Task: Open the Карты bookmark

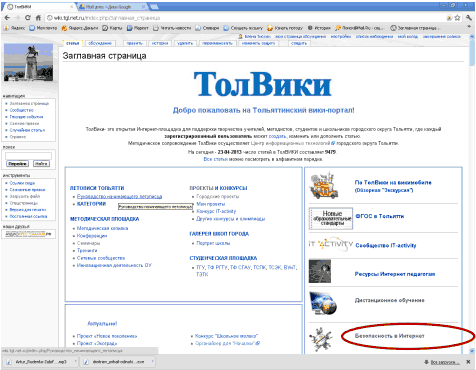Action: tap(112, 28)
